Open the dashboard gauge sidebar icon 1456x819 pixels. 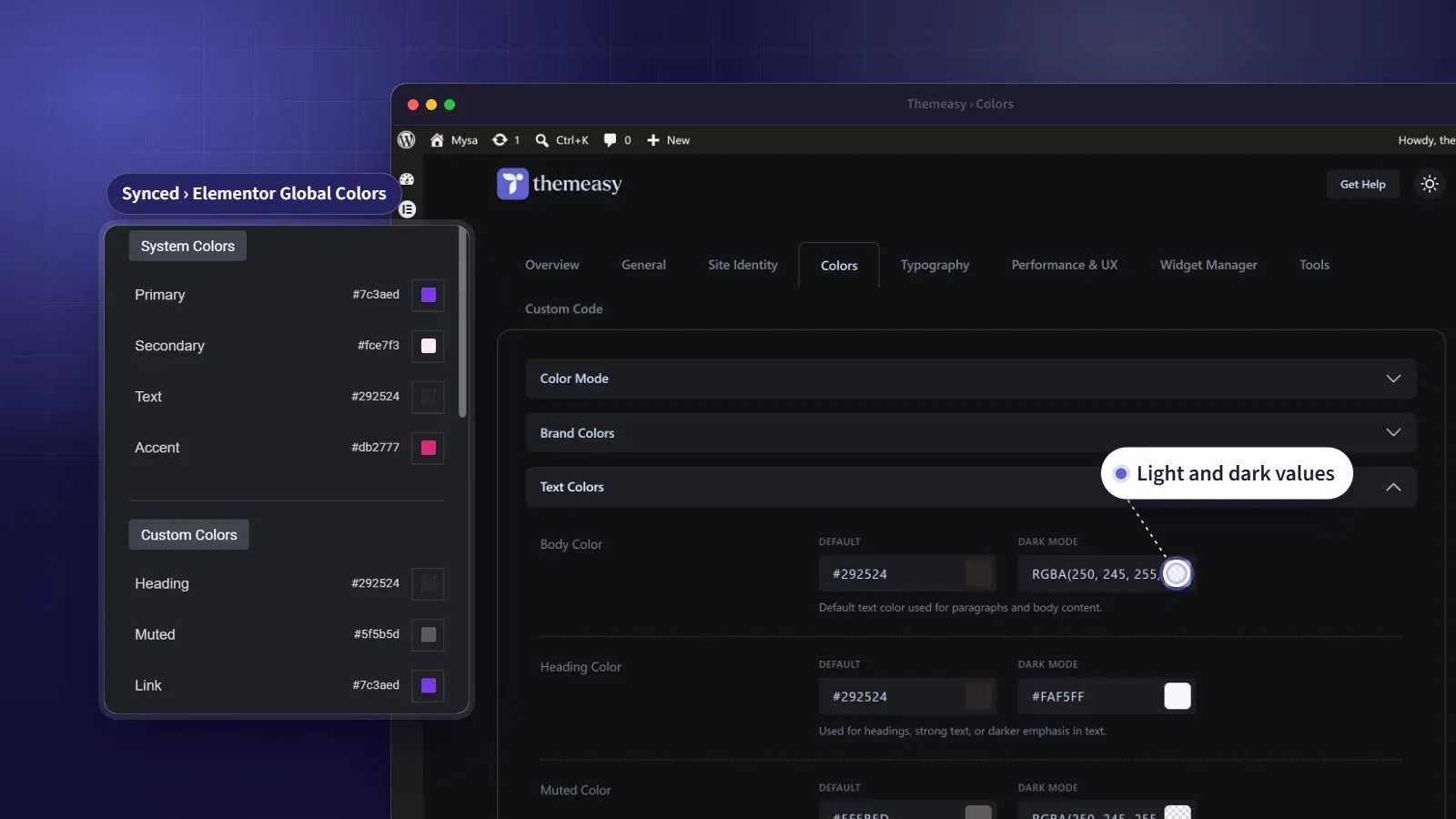[407, 179]
